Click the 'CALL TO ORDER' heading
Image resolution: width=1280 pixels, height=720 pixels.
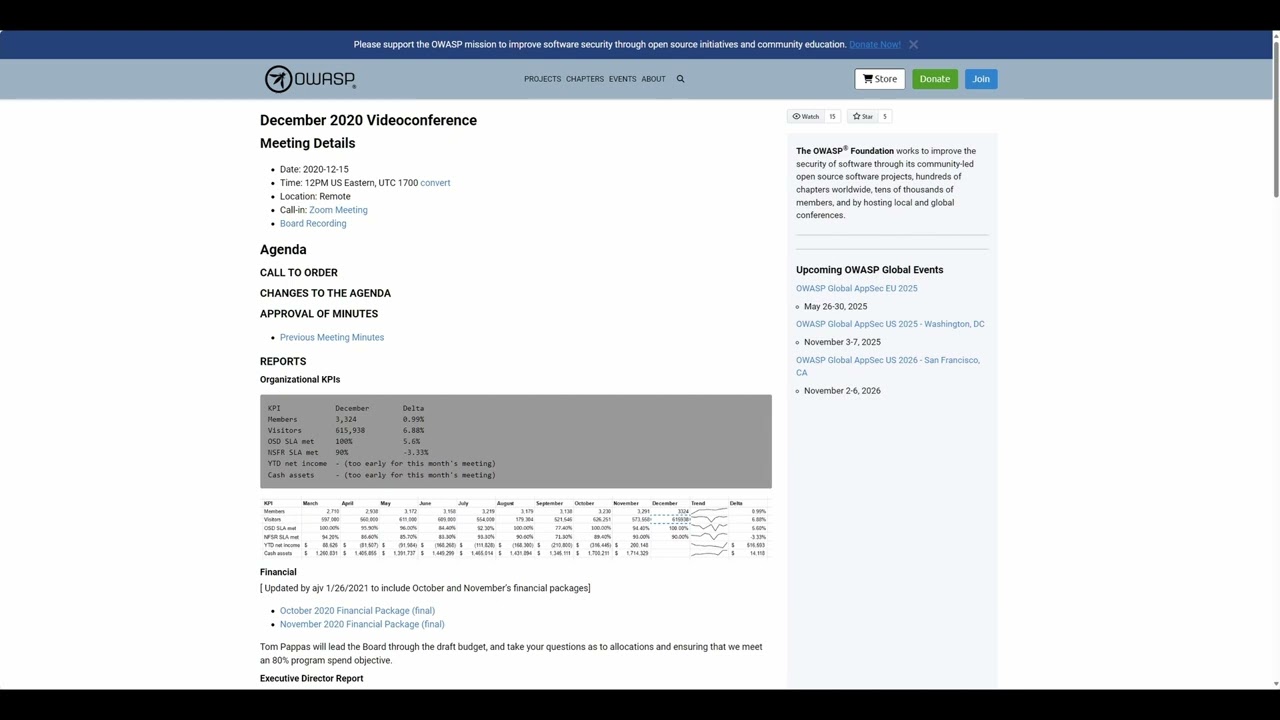pos(299,273)
